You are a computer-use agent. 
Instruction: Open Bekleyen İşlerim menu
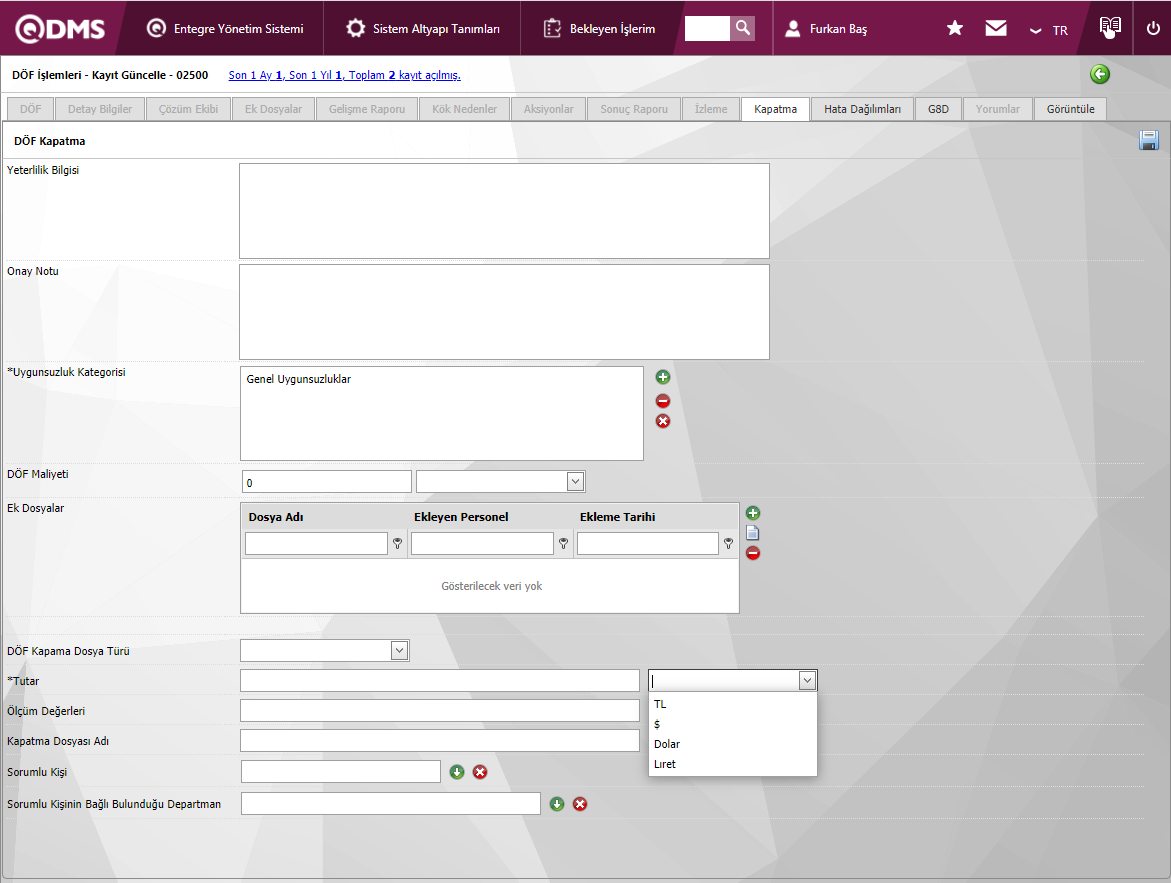[600, 28]
